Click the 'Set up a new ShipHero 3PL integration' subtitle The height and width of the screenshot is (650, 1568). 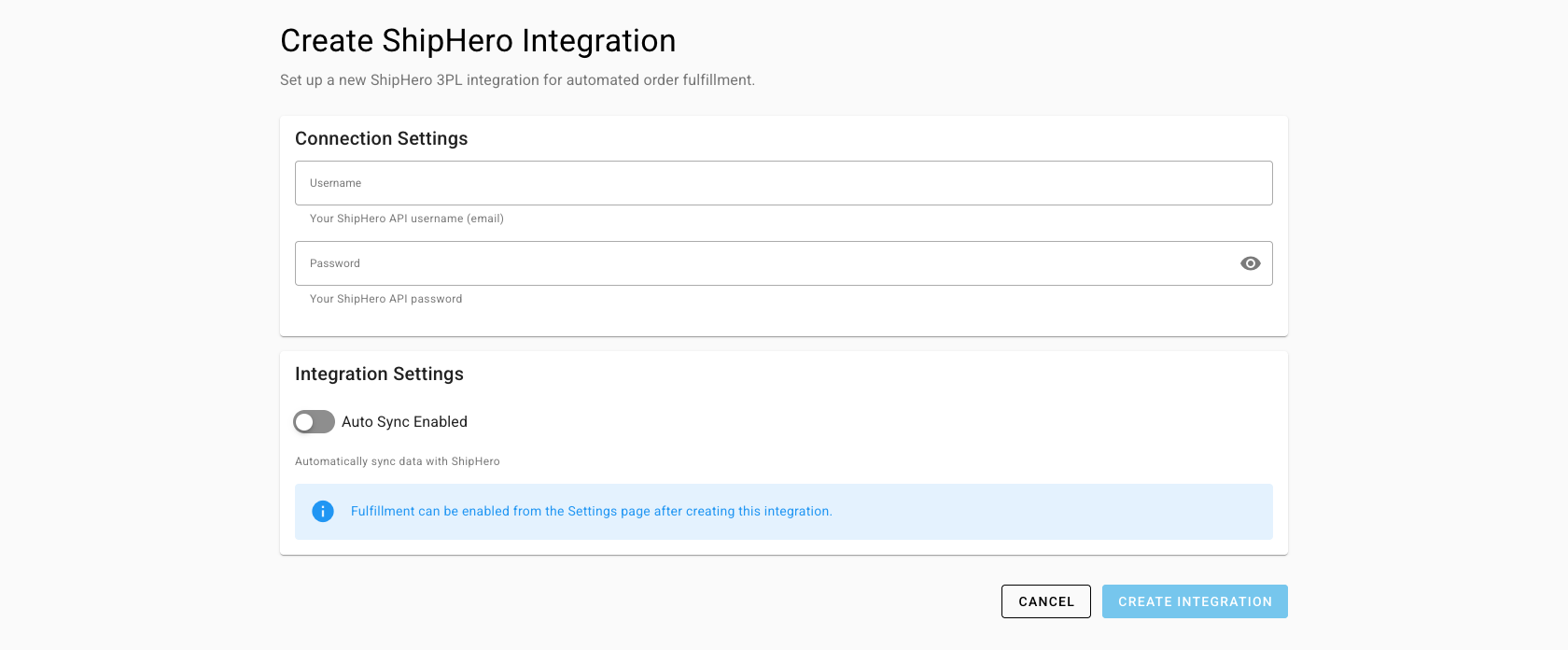[x=517, y=80]
